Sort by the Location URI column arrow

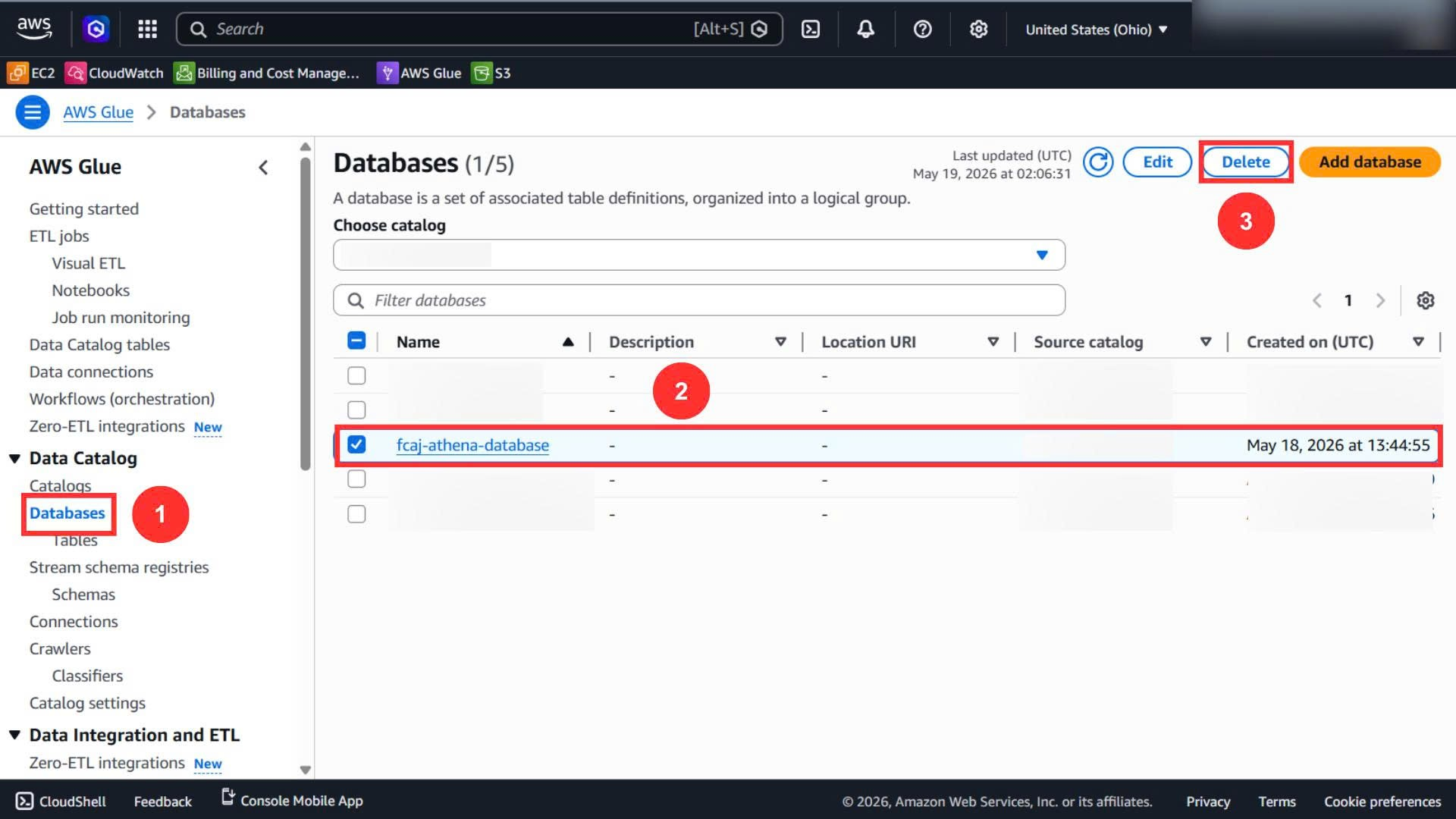click(993, 342)
